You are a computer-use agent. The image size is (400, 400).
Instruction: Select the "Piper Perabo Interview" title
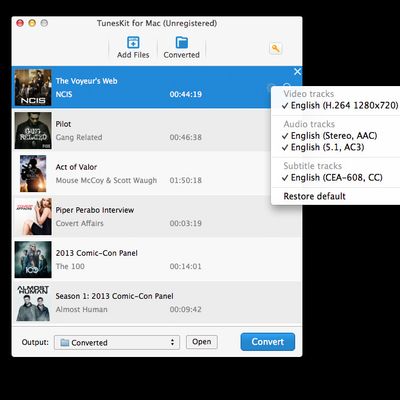coord(95,210)
